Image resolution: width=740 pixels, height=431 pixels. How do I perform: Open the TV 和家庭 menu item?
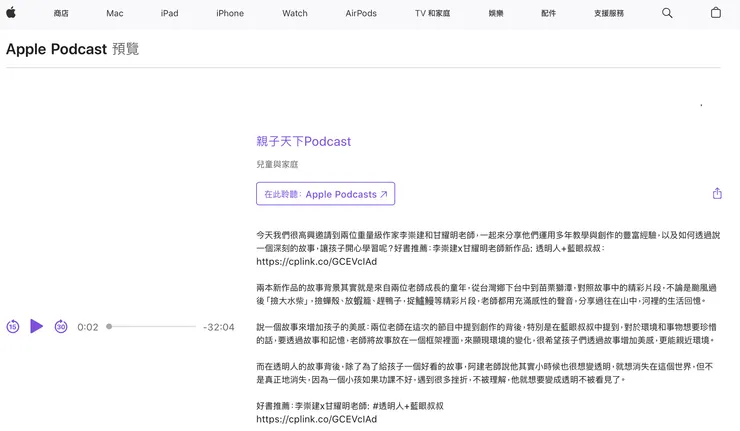tap(432, 13)
